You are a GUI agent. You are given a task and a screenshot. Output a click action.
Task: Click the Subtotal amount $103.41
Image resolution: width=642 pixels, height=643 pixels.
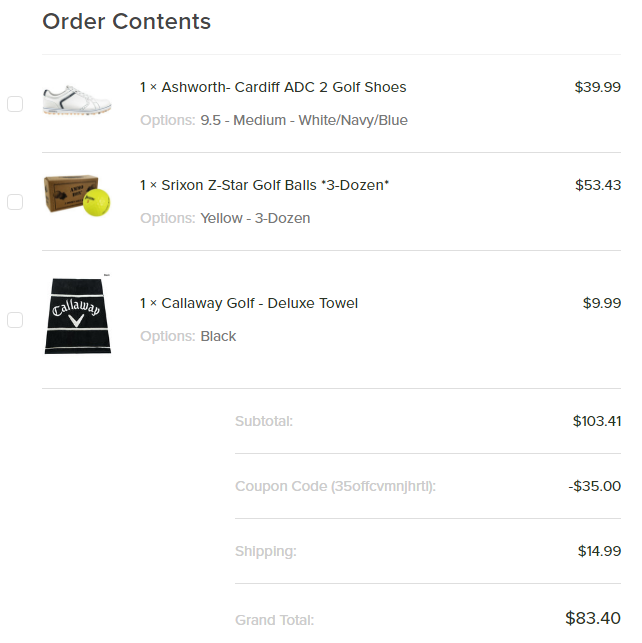tap(596, 421)
